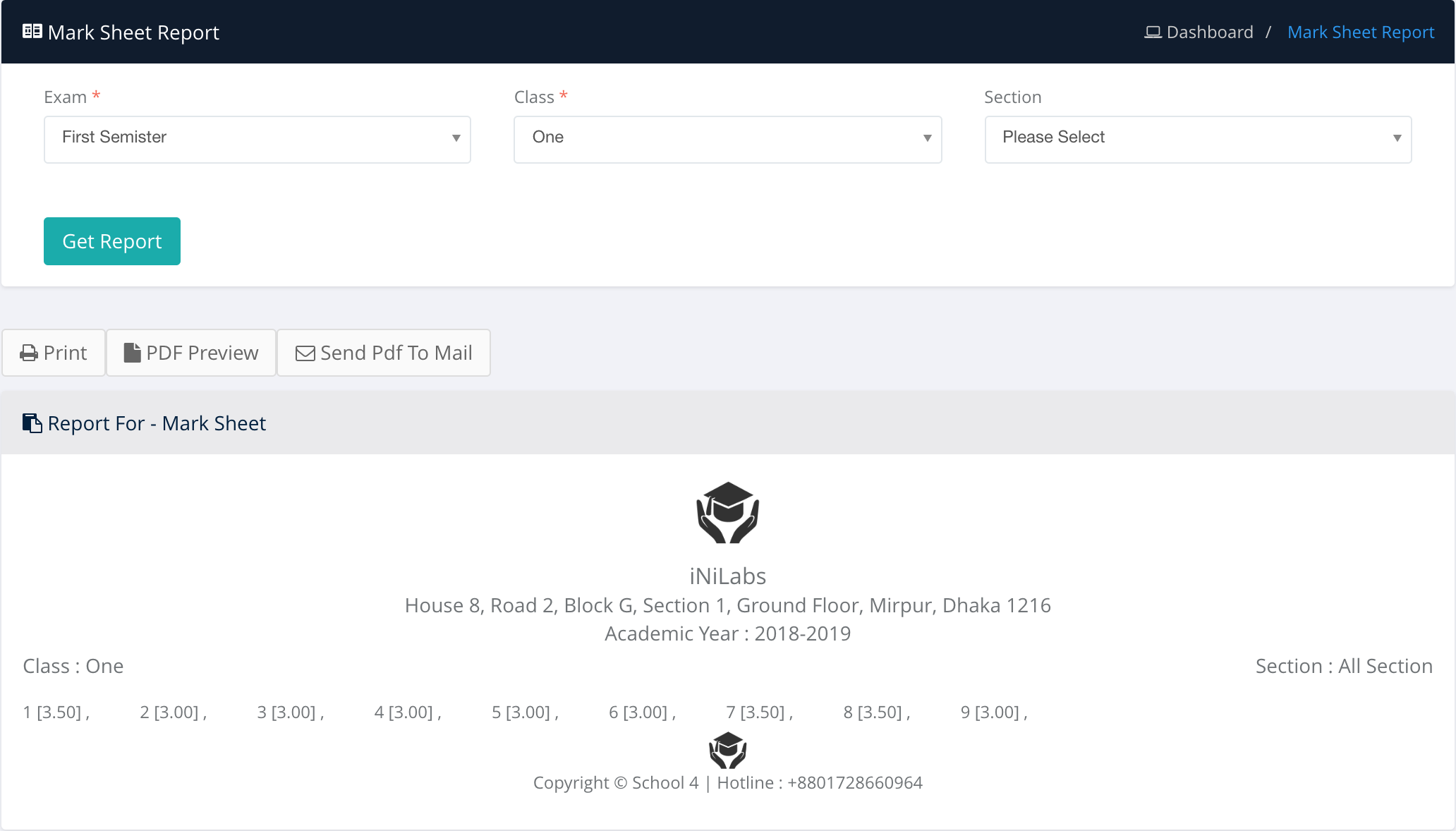Click the large iNiLabs school logo
Image resolution: width=1456 pixels, height=831 pixels.
coord(727,513)
